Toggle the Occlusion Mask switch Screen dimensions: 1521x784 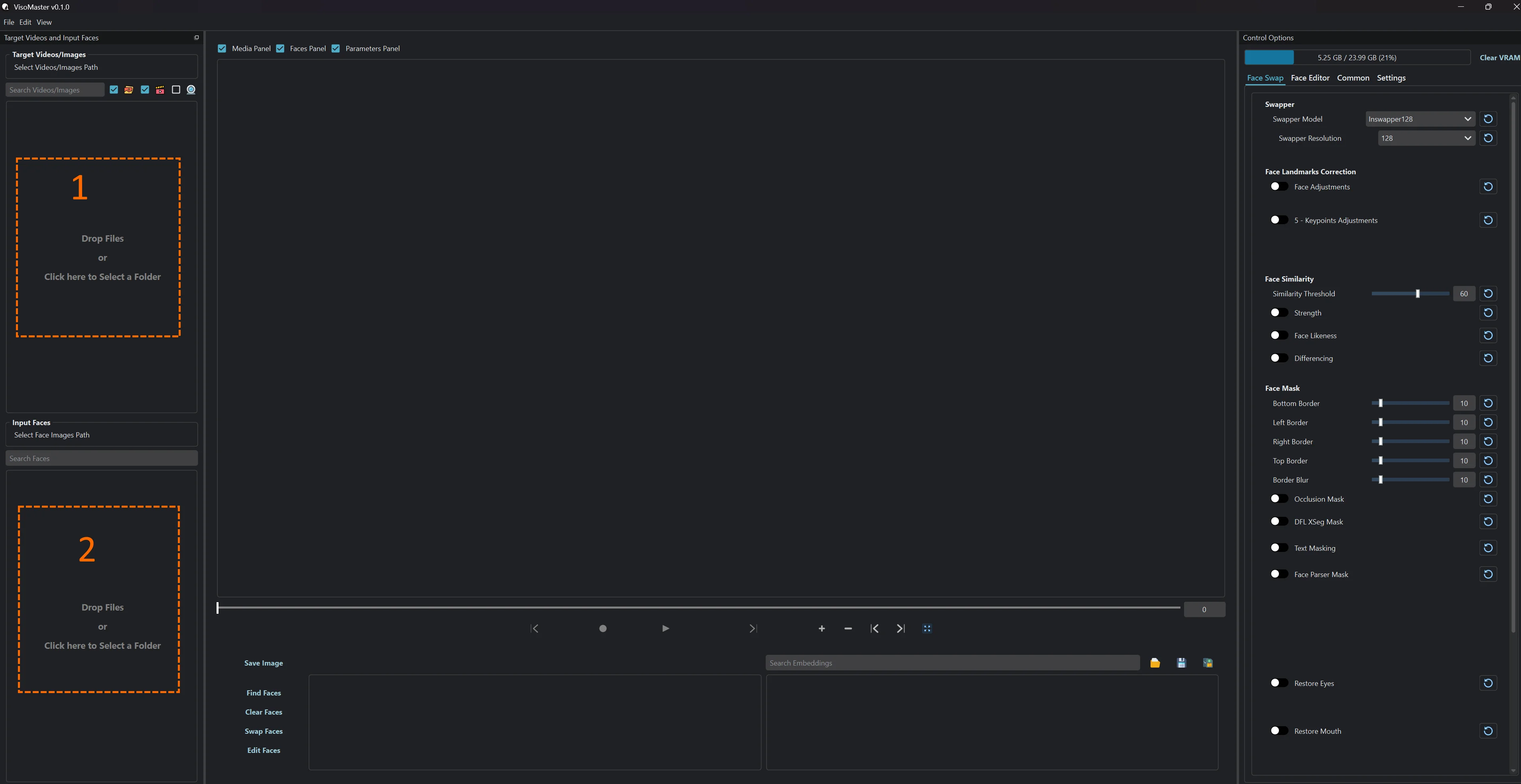coord(1279,499)
